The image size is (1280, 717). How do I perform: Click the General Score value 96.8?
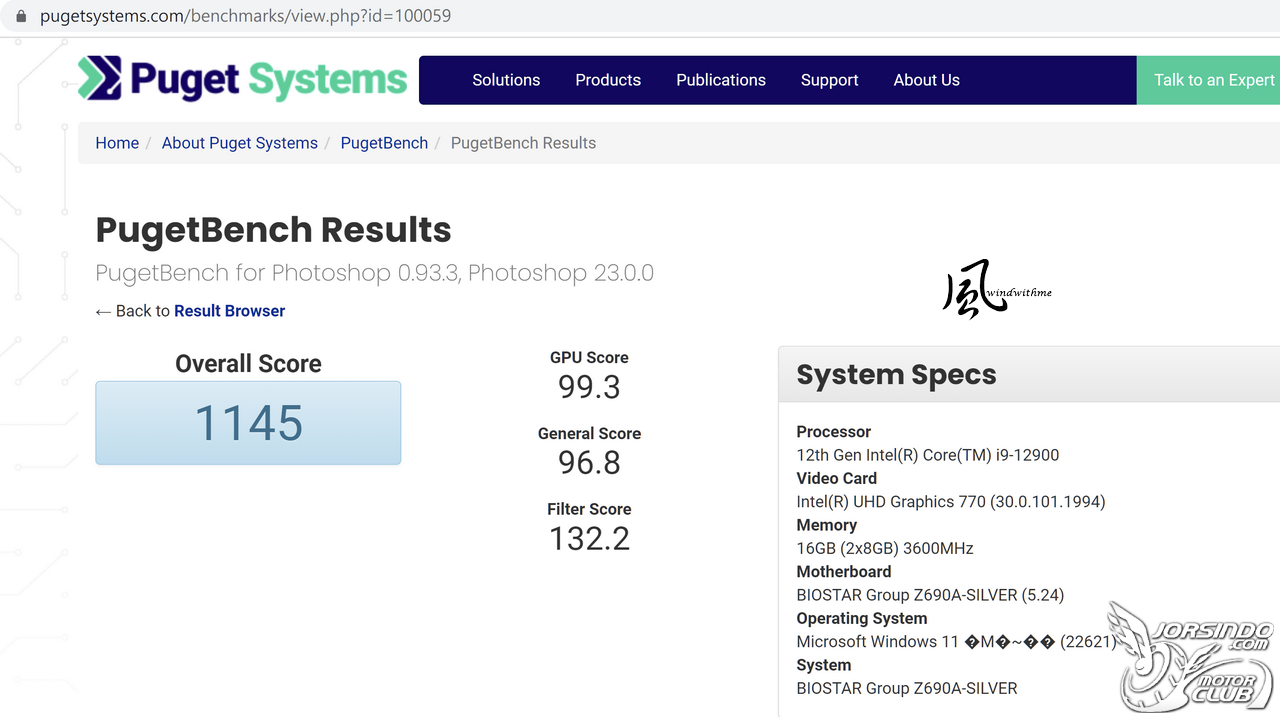(x=589, y=462)
